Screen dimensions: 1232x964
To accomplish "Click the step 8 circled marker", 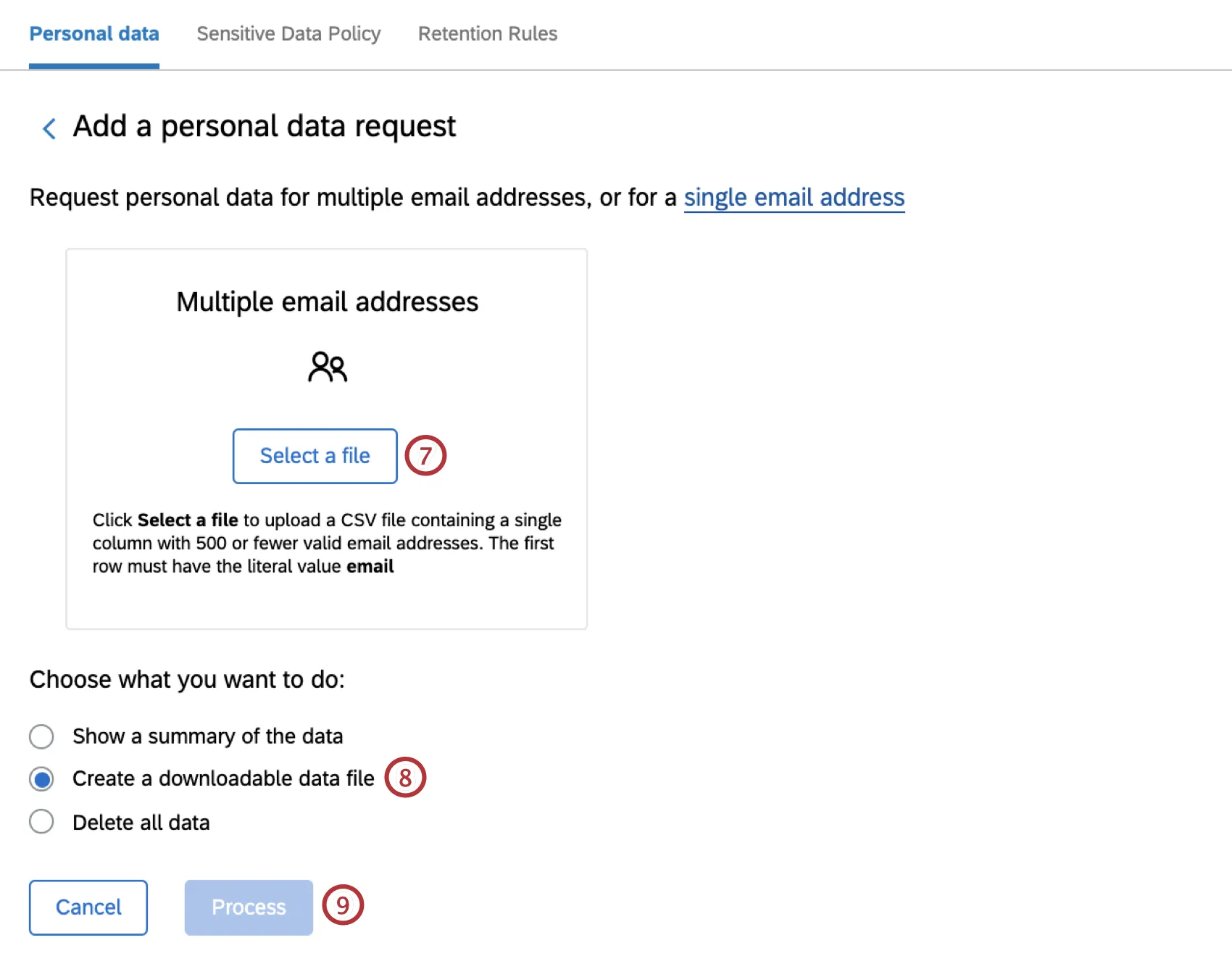I will pos(405,778).
